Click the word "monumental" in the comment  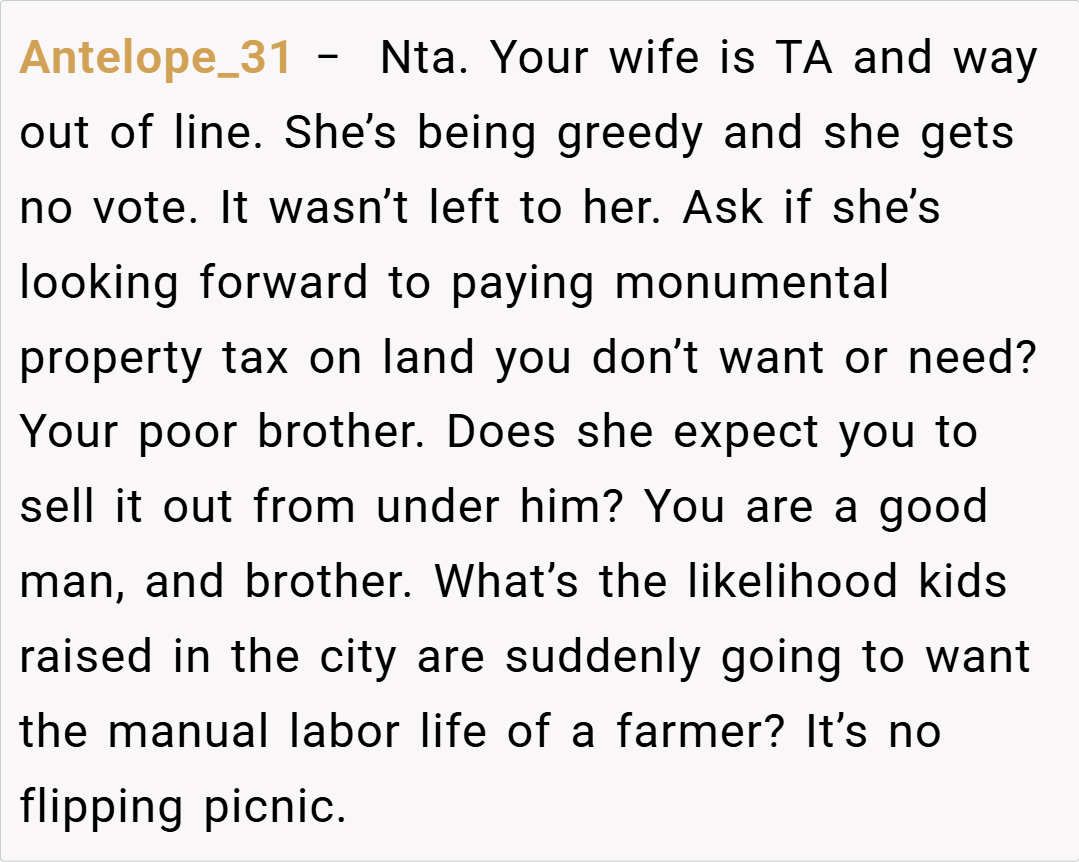pos(751,283)
